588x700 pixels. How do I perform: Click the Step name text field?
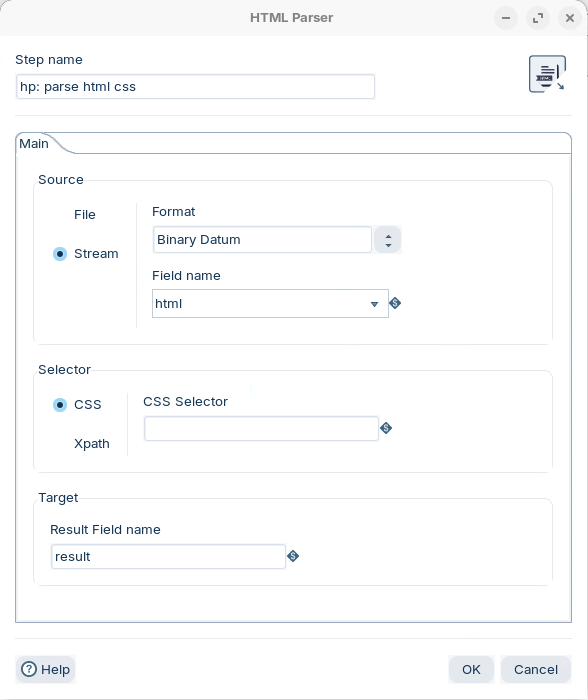195,87
